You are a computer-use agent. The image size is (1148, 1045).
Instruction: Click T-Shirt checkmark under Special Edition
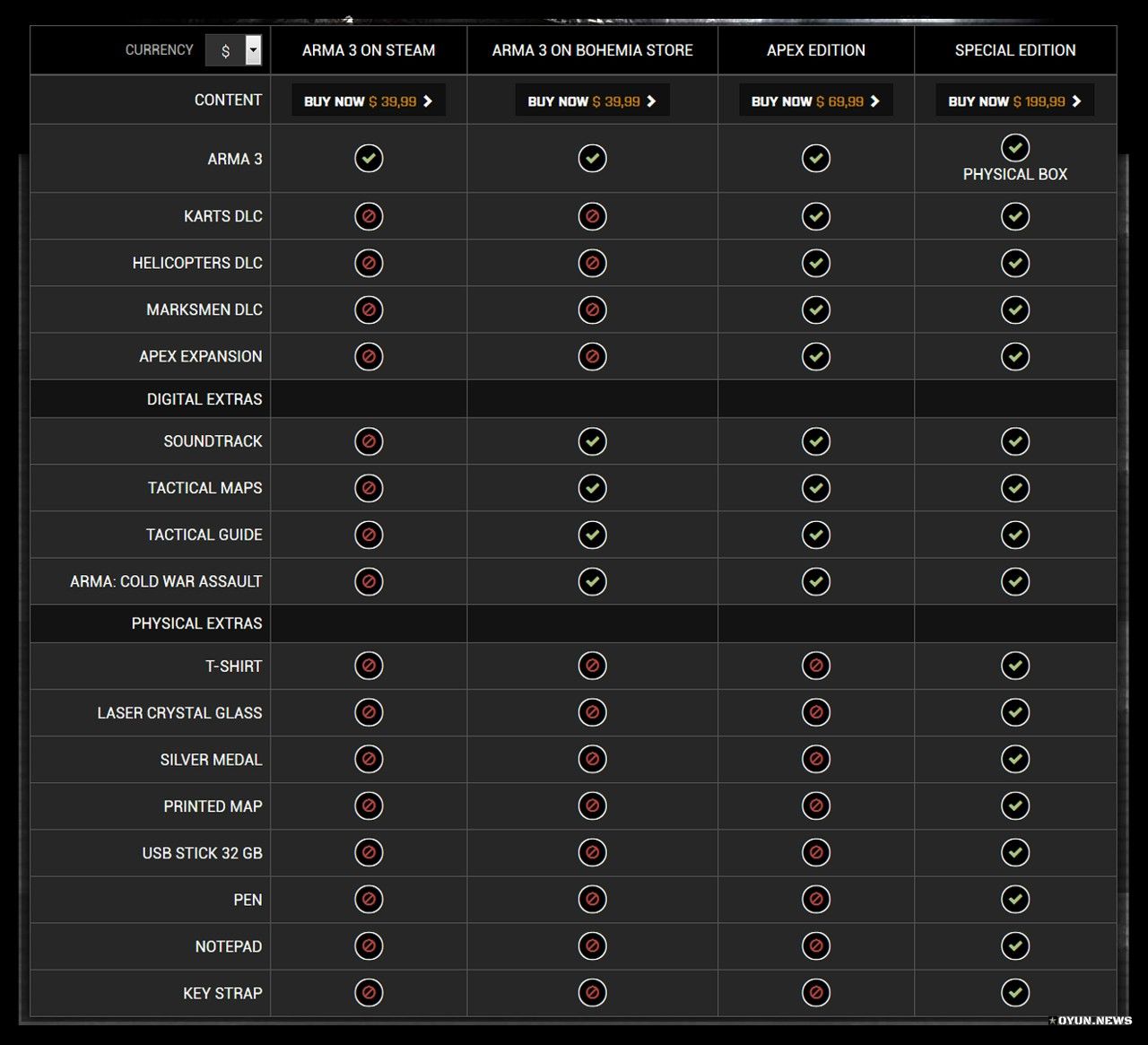1015,666
